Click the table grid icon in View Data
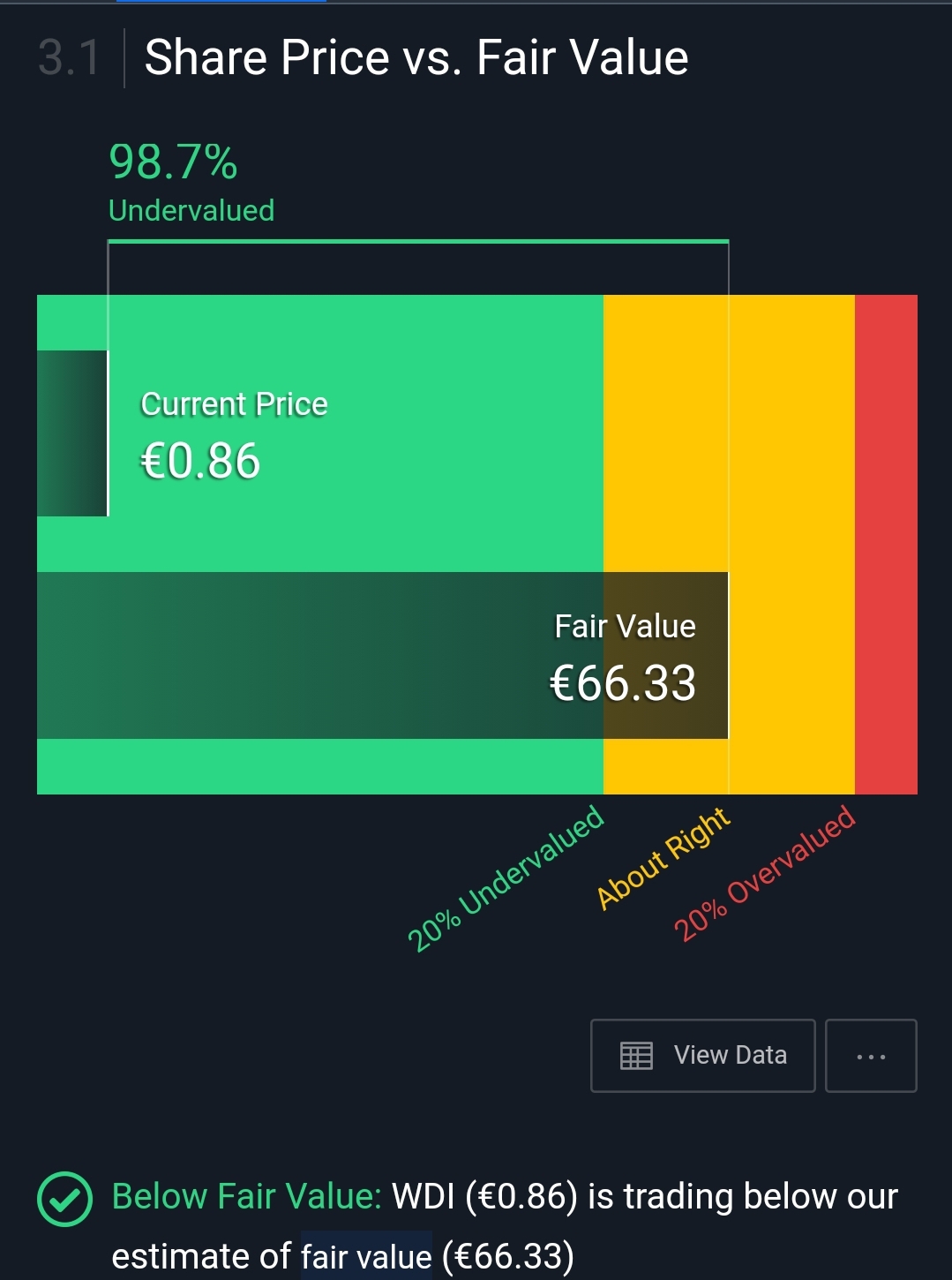This screenshot has width=952, height=1280. click(x=636, y=1056)
